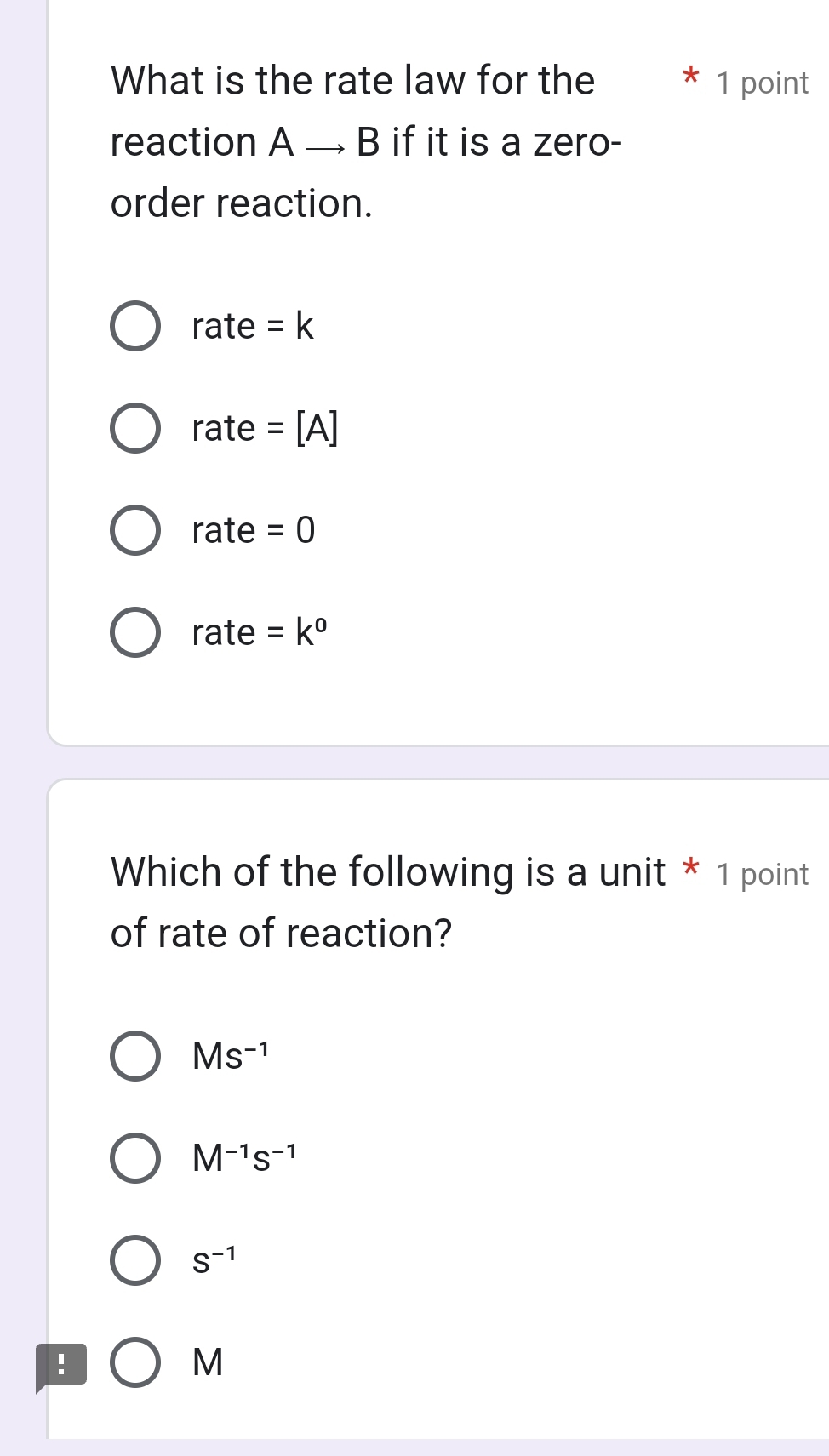Choose 'Ms⁻¹' as the rate unit
The width and height of the screenshot is (829, 1456).
point(230,1056)
